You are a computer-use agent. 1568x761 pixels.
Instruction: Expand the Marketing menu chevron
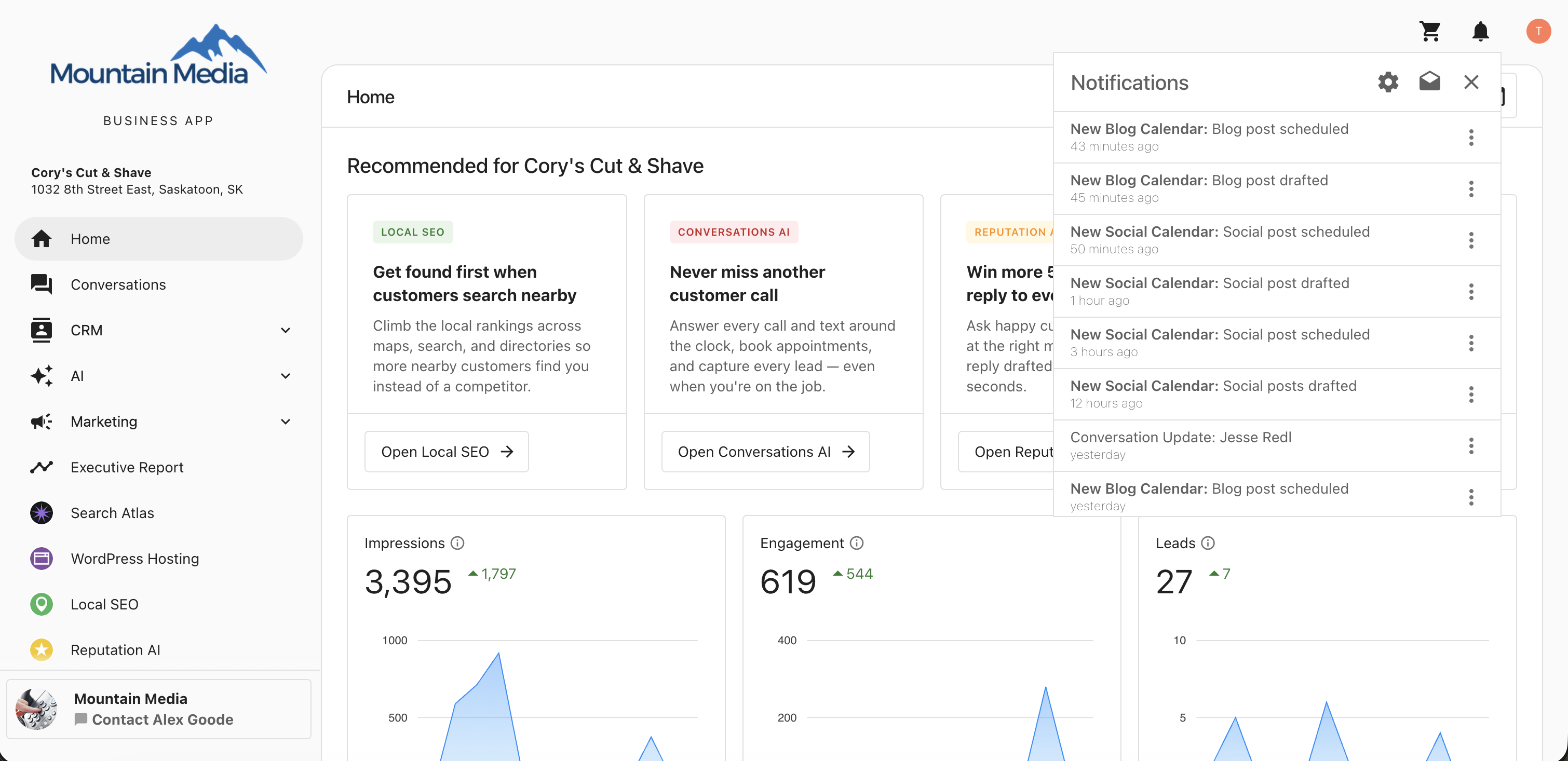point(286,422)
